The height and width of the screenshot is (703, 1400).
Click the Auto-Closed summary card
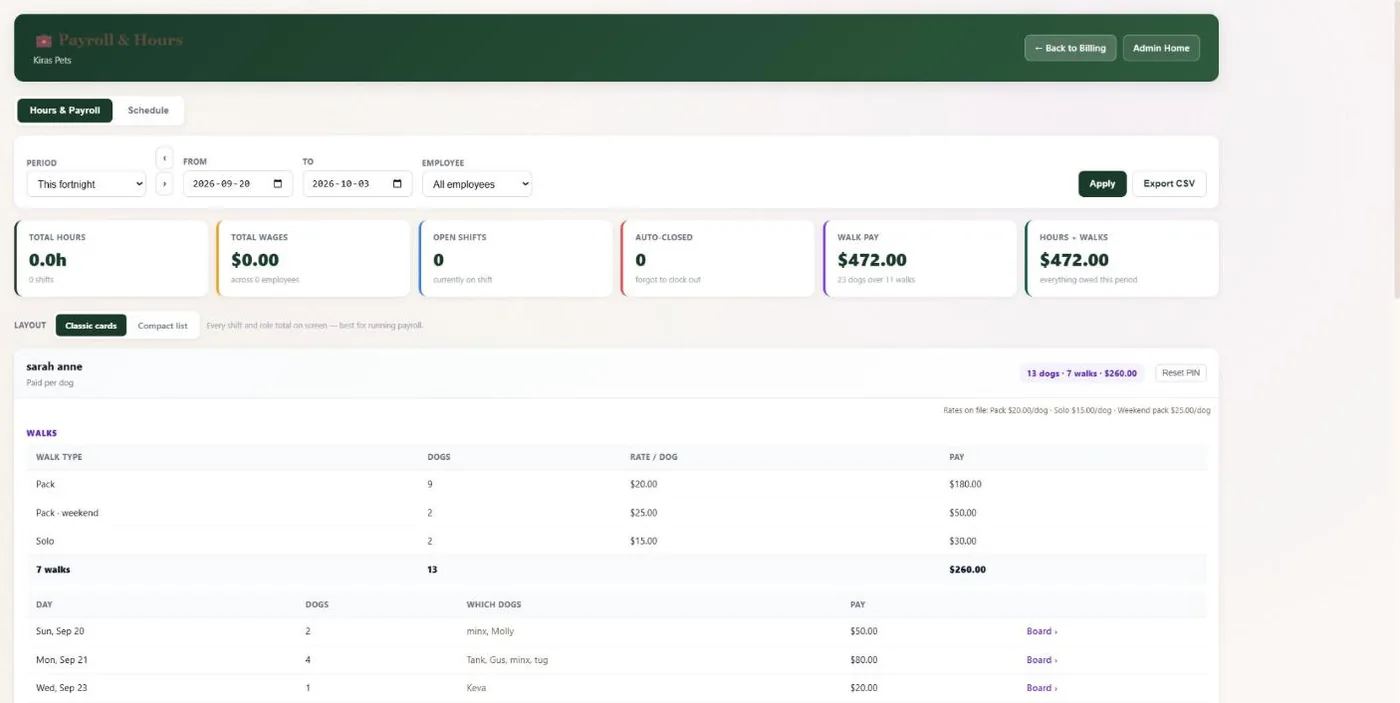(717, 259)
